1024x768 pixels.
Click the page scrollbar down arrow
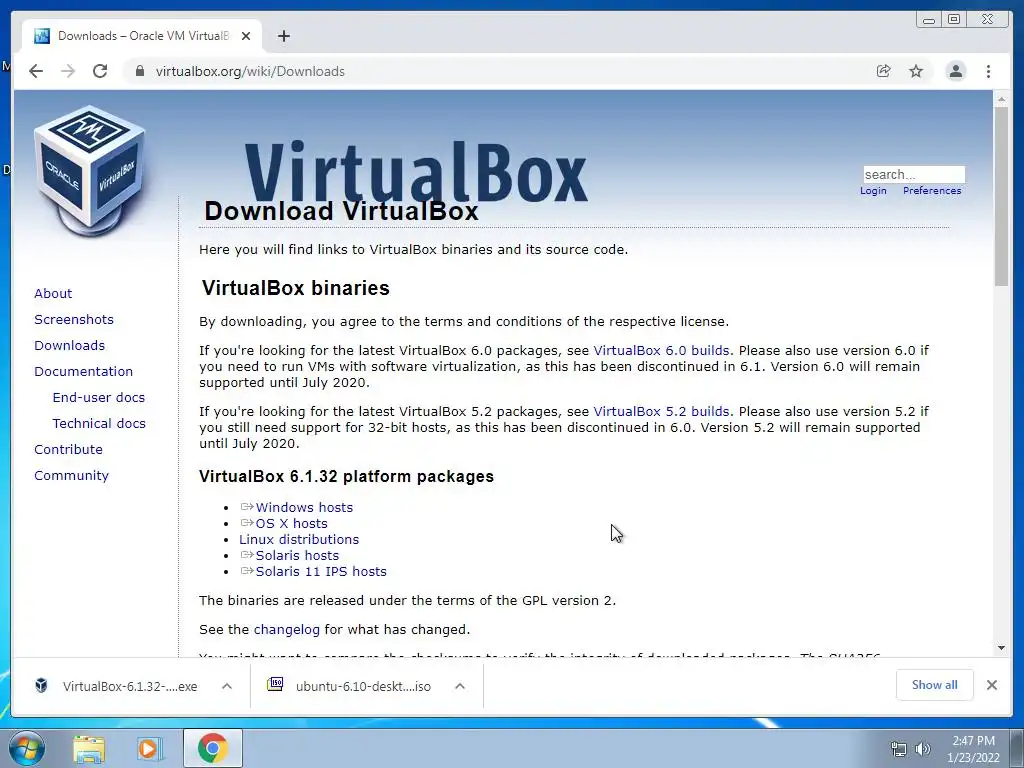click(1001, 648)
